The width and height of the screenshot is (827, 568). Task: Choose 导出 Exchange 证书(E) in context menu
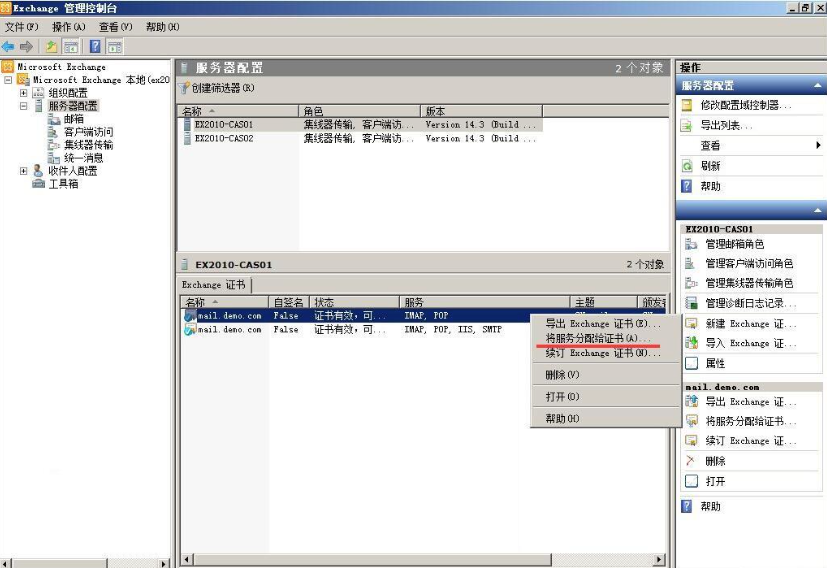[x=605, y=323]
